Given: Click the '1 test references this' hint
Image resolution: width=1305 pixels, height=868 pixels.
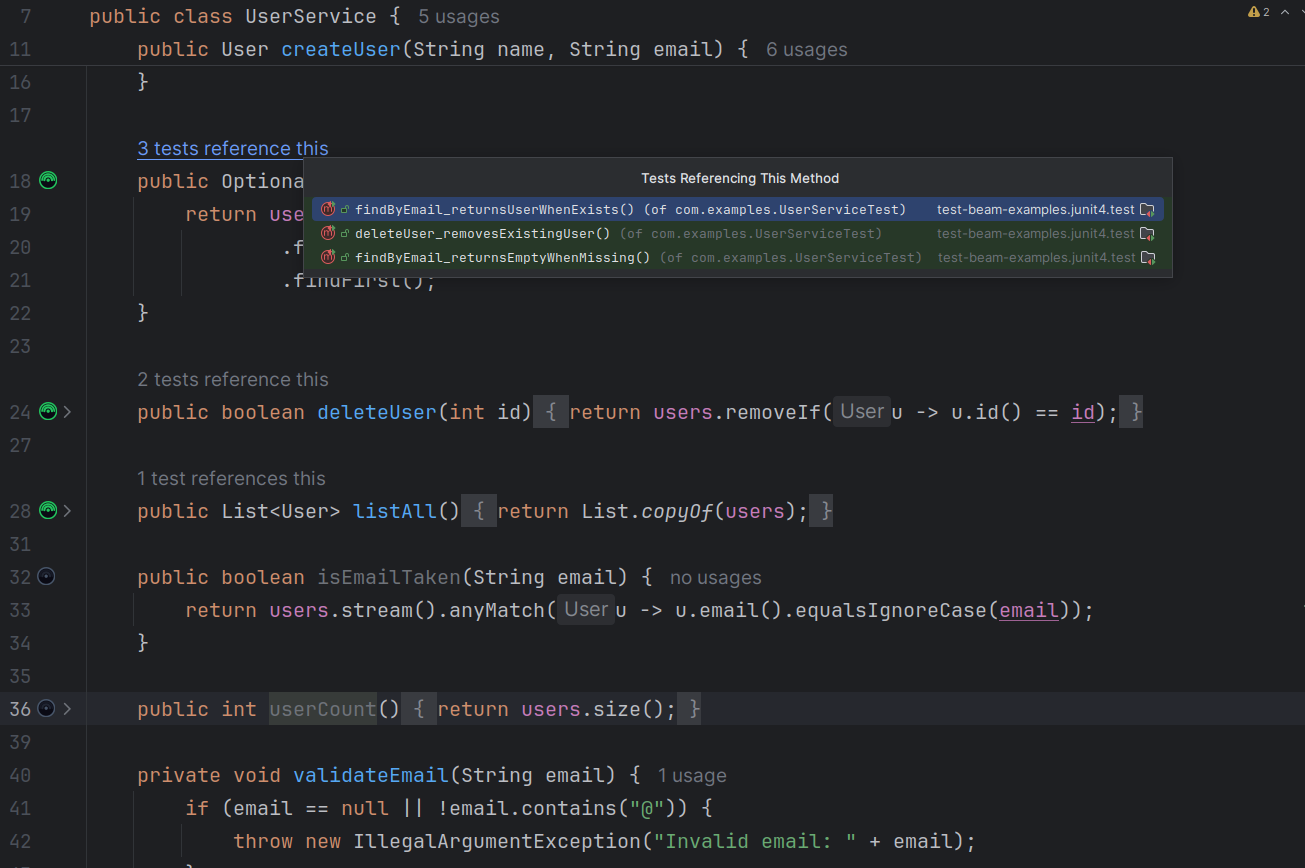Looking at the screenshot, I should (231, 479).
